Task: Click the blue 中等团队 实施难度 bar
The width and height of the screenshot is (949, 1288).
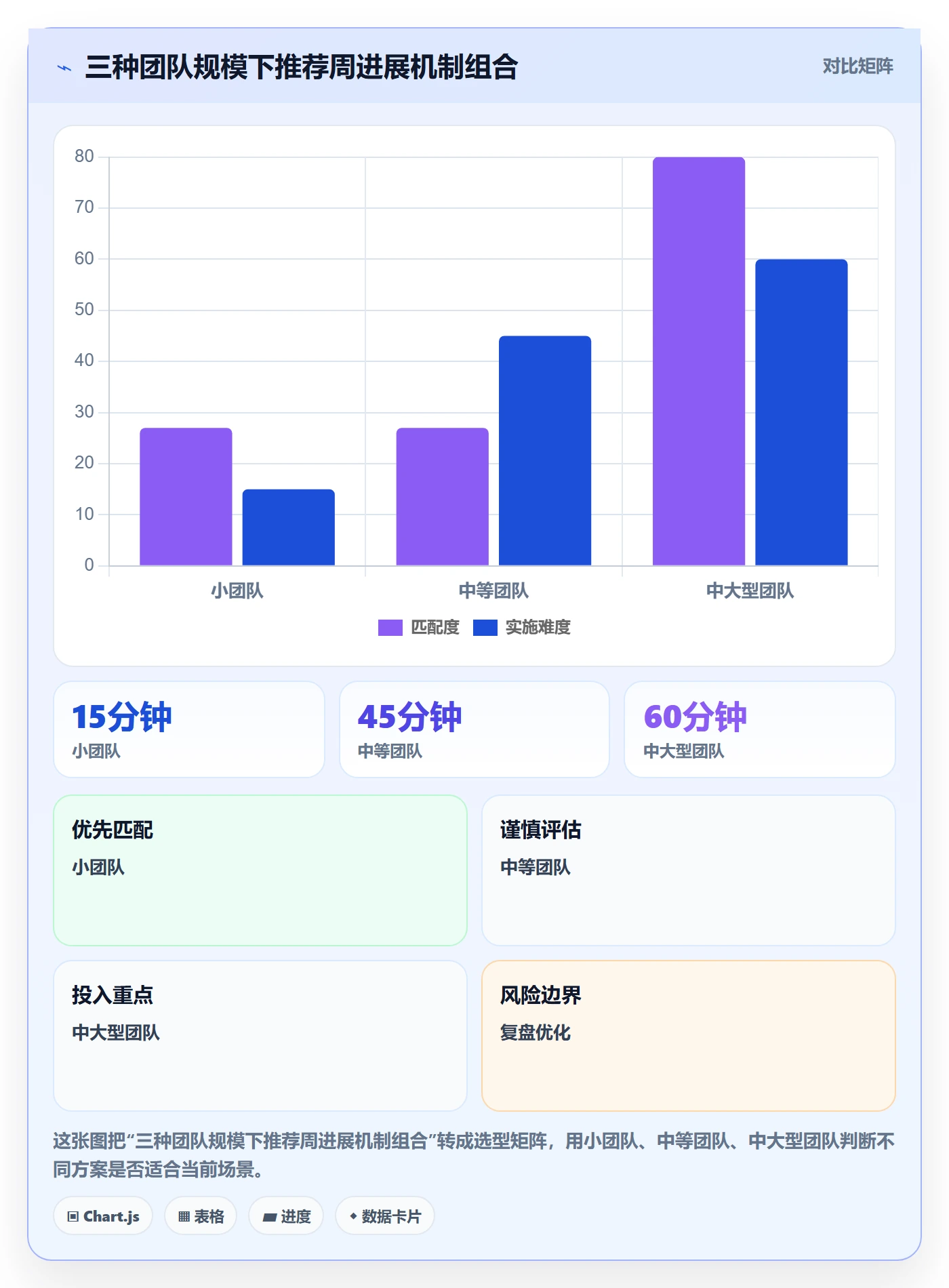Action: click(545, 451)
